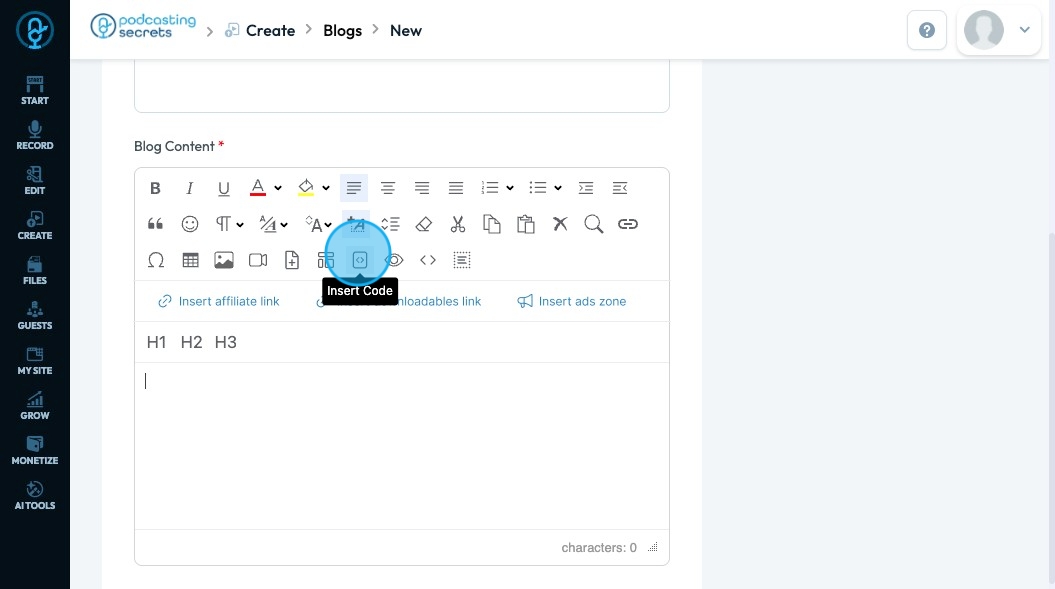Apply H3 heading
1055x589 pixels.
(225, 343)
